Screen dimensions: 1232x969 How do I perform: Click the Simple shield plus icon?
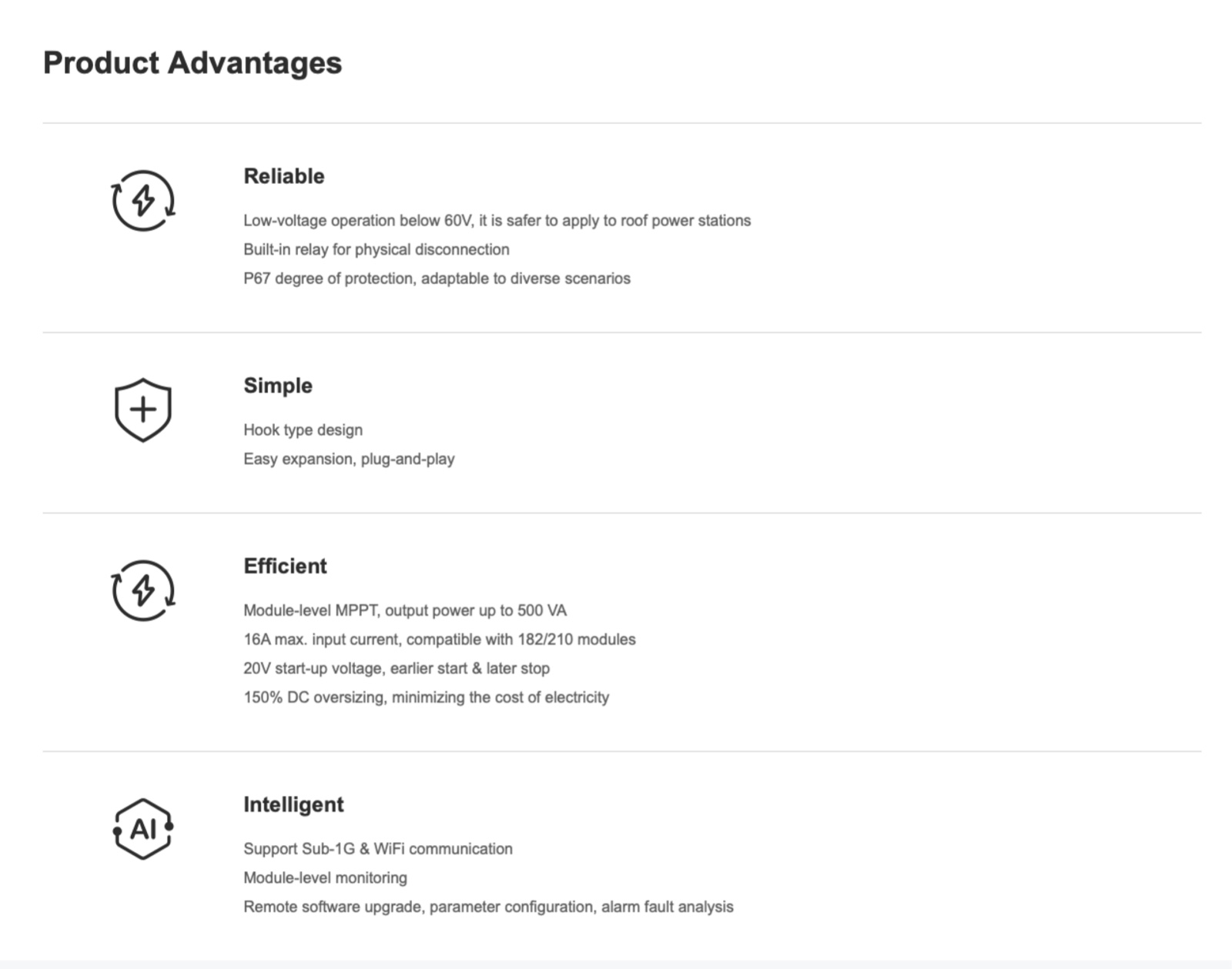coord(143,409)
